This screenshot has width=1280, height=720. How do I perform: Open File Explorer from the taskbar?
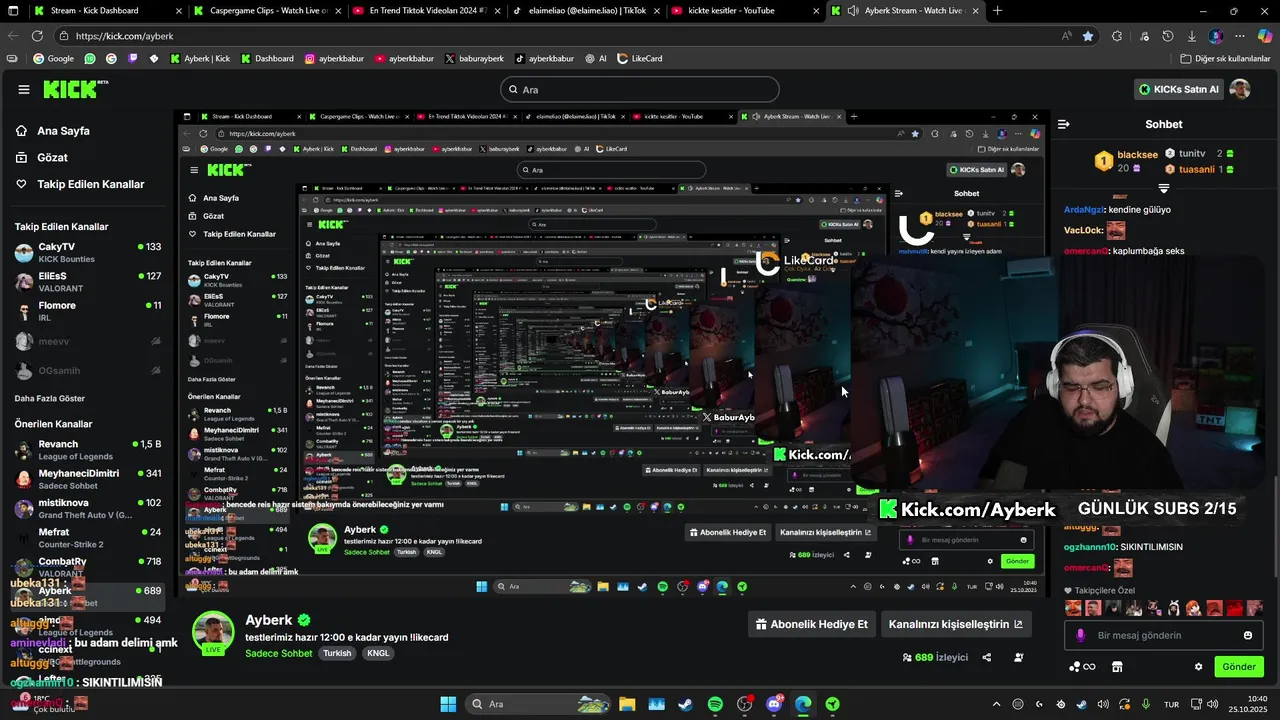click(627, 704)
